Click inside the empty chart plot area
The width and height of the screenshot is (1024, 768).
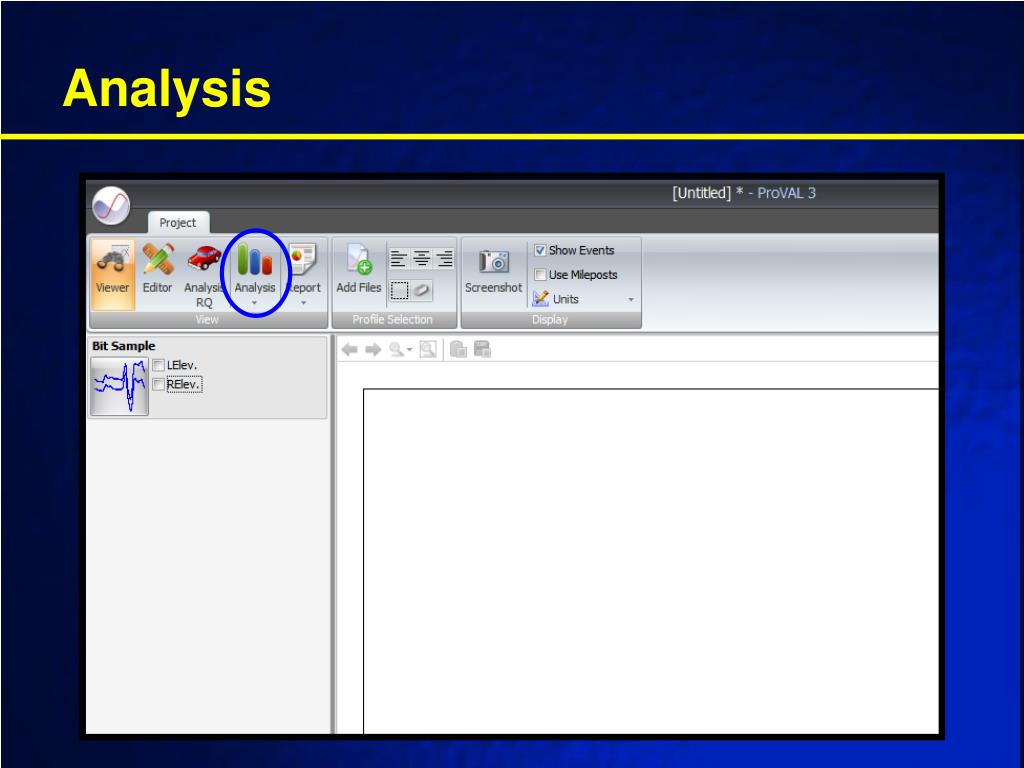tap(650, 562)
